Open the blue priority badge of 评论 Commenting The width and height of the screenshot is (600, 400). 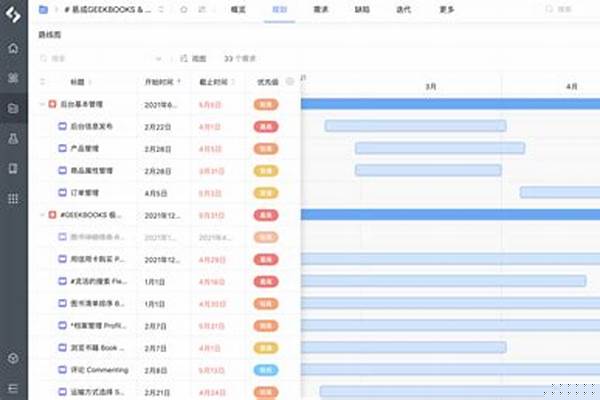pos(266,370)
